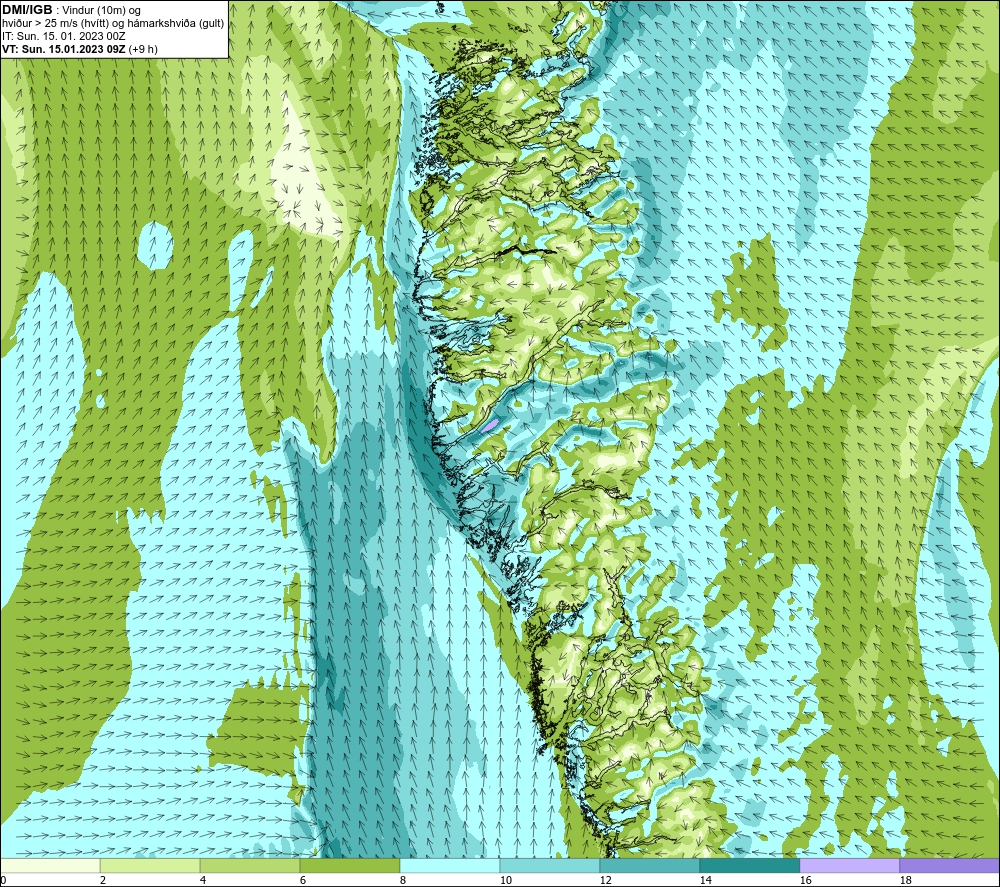Click the "18" label on the wind scale
Image resolution: width=1000 pixels, height=887 pixels.
coord(906,881)
